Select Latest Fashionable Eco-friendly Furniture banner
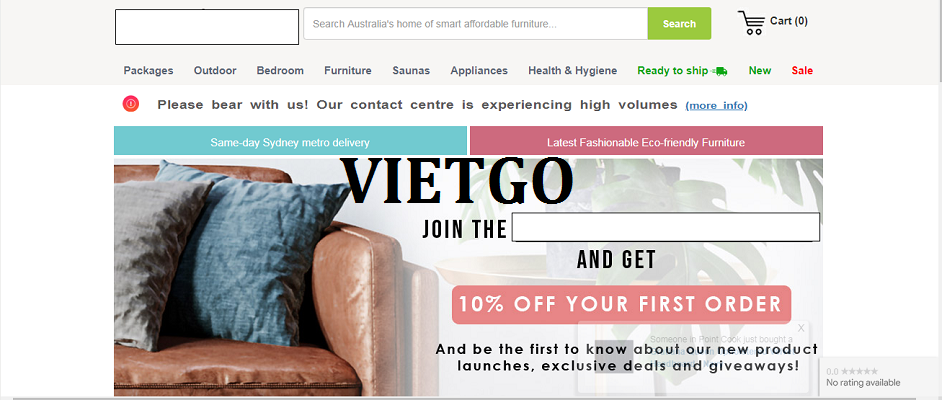Viewport: 942px width, 400px height. 646,141
